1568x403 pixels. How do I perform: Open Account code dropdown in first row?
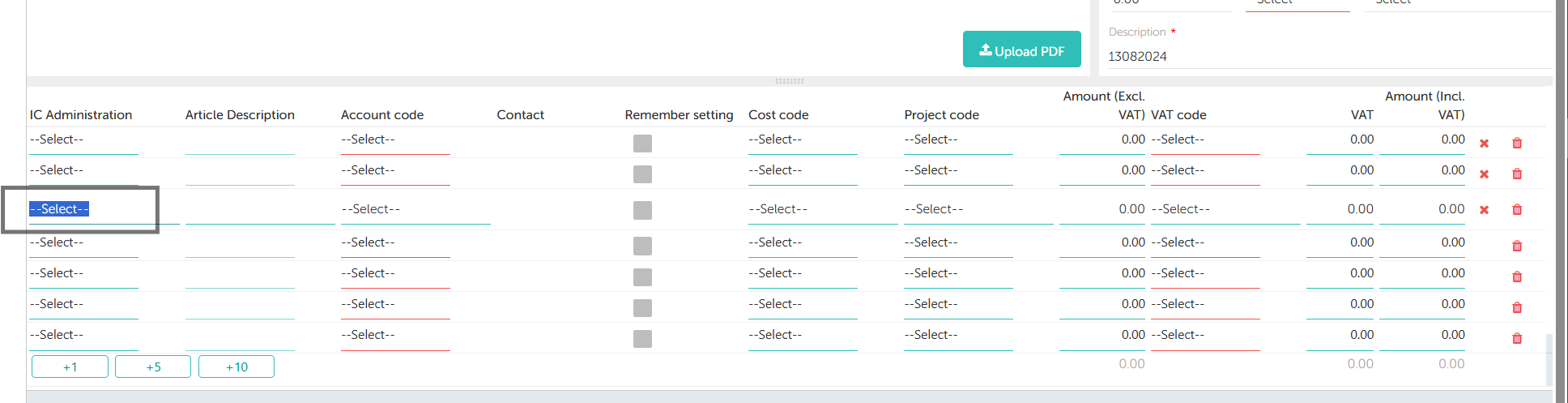(394, 140)
